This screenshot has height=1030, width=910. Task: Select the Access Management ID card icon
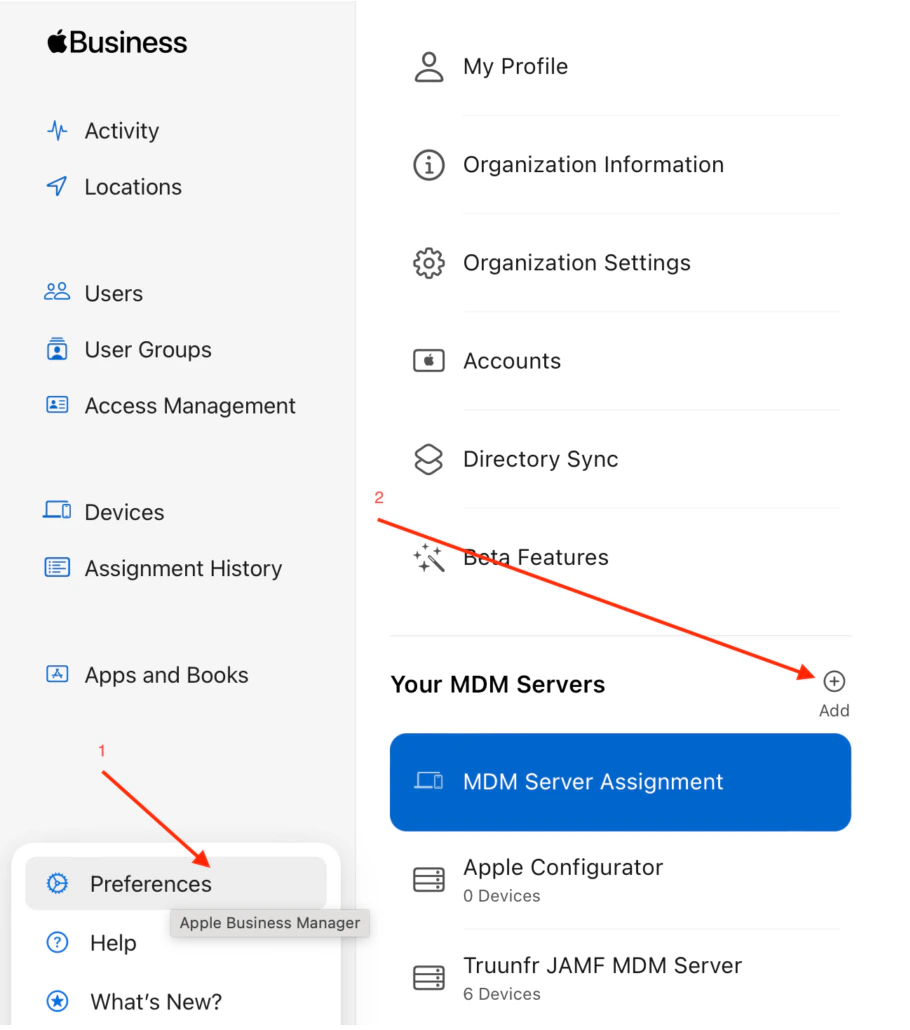pyautogui.click(x=57, y=405)
